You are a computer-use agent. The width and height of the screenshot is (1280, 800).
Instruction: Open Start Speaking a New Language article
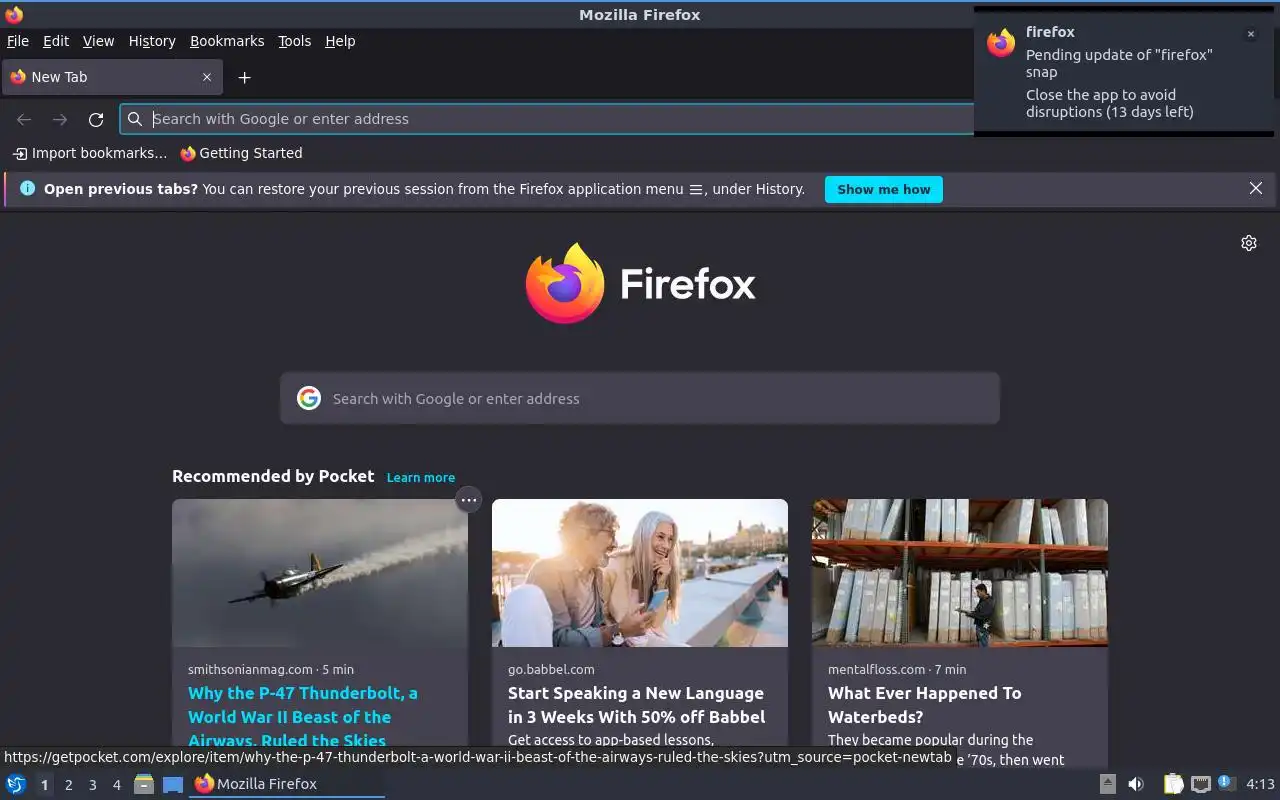636,705
